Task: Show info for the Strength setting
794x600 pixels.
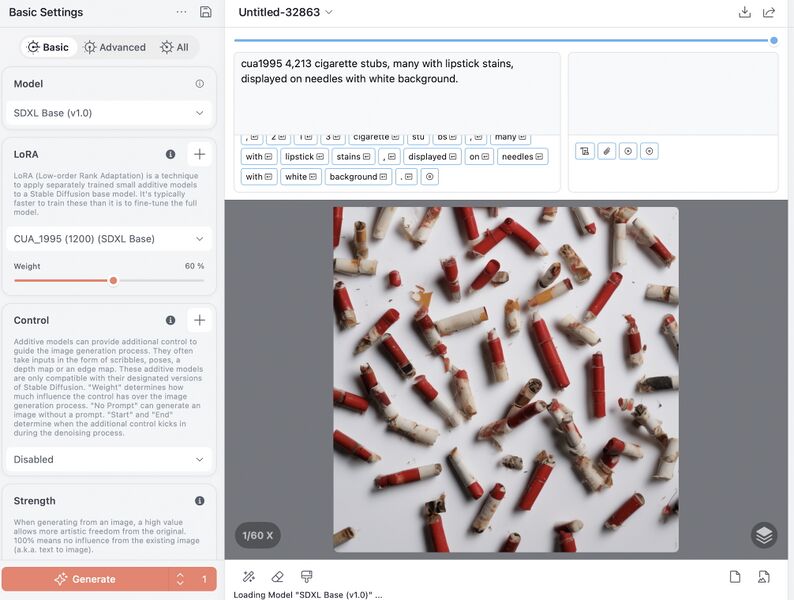Action: point(199,501)
